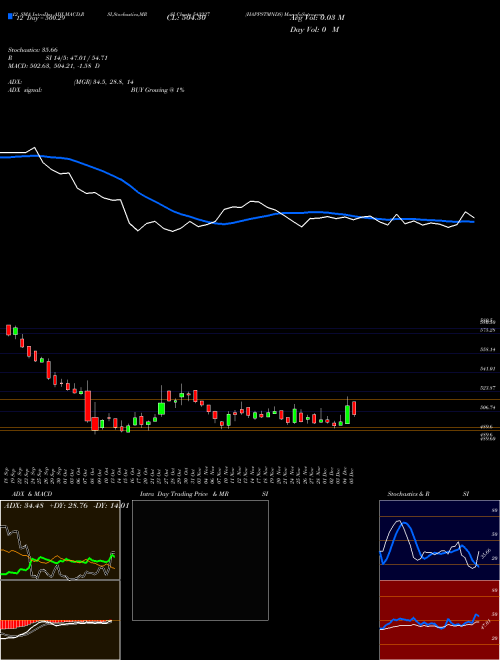Open the blue Stochastics chart panel
500x660 pixels.
point(439,540)
